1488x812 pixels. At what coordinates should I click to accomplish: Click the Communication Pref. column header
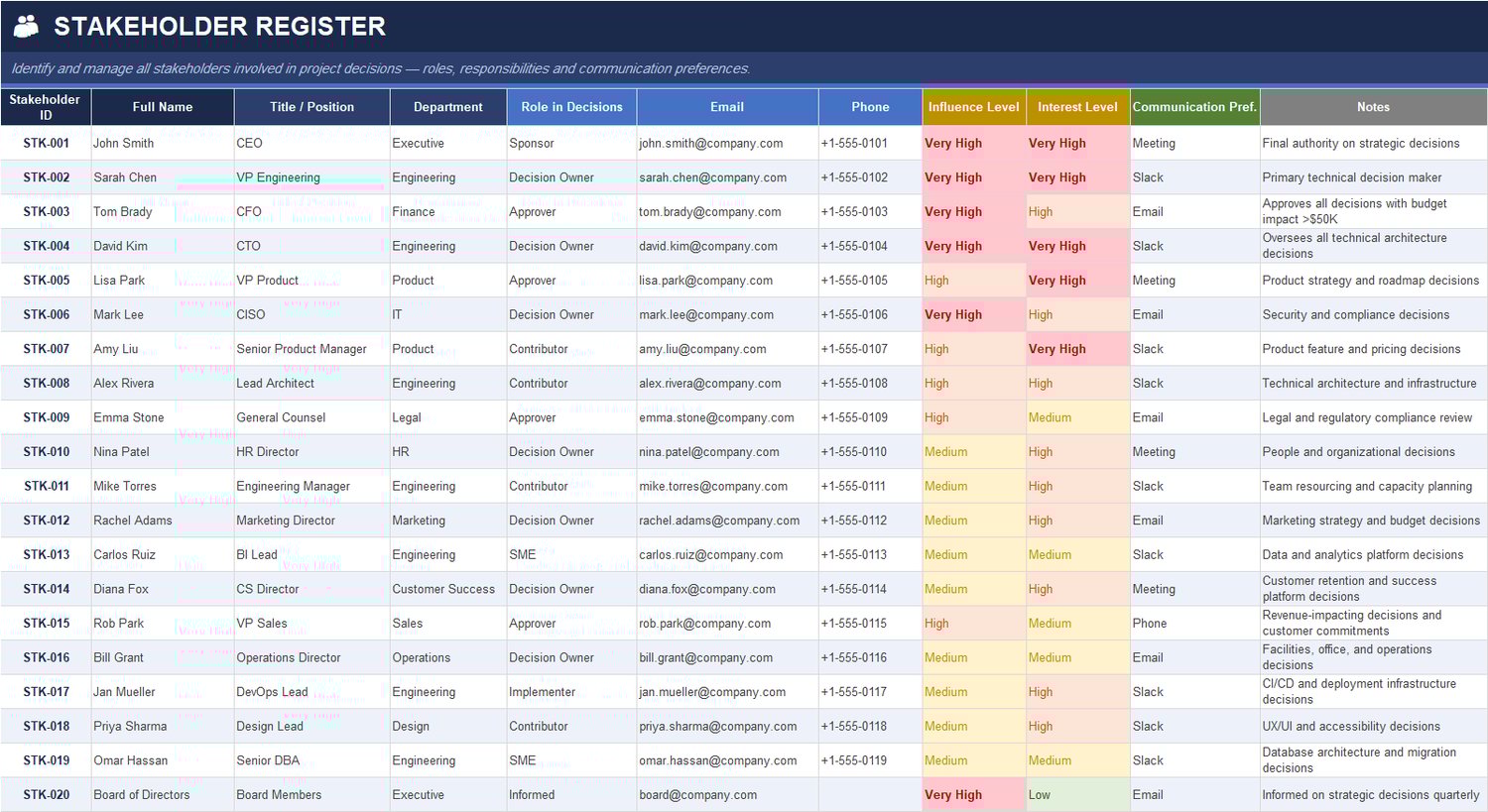1194,106
